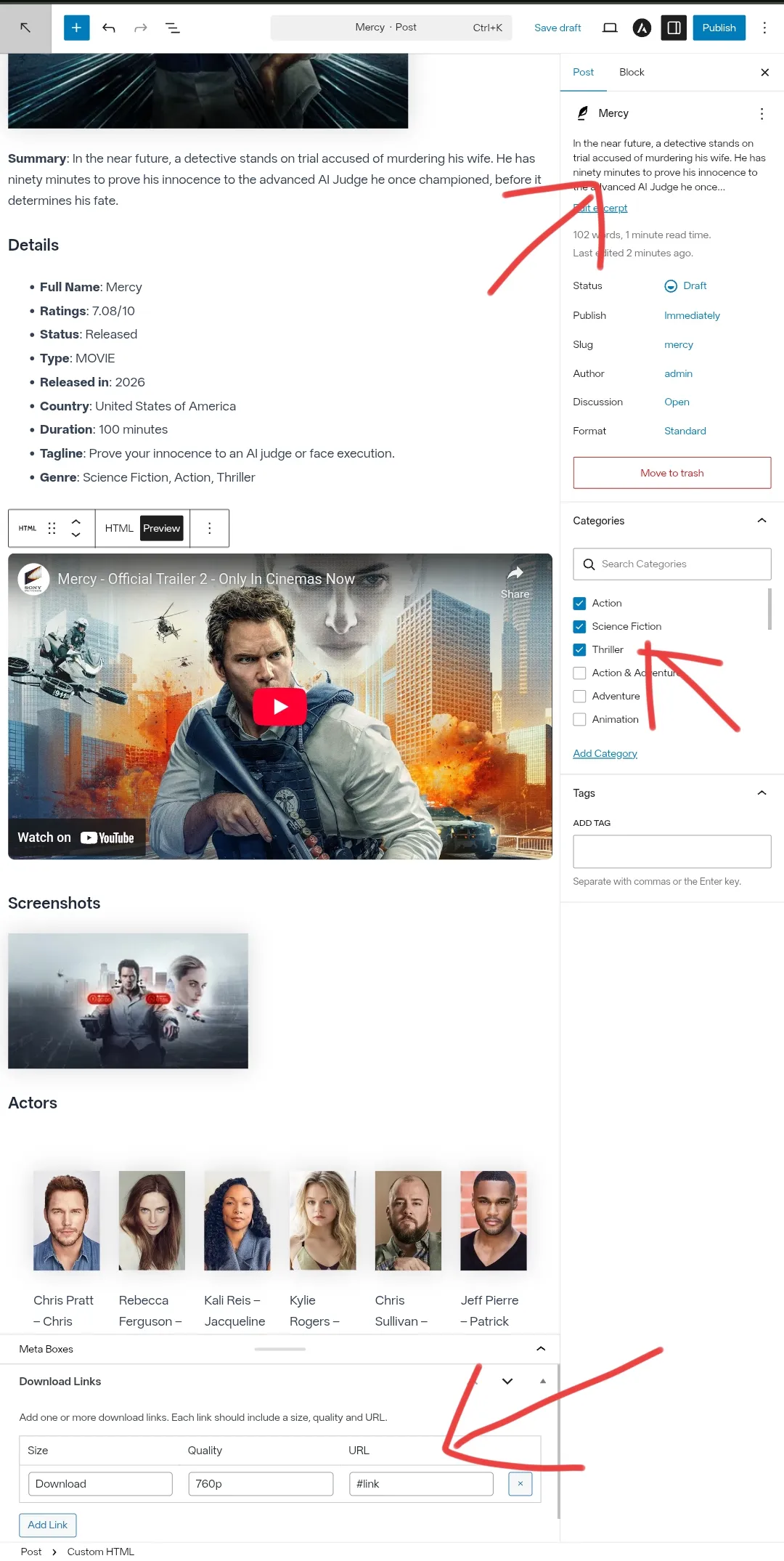Move Download Links box down

coord(507,1382)
